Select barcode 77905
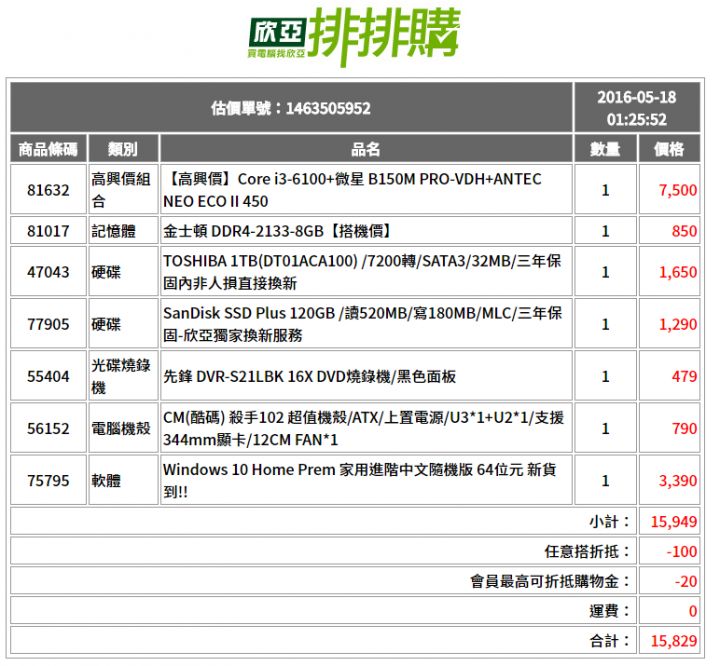720x666 pixels. tap(48, 324)
